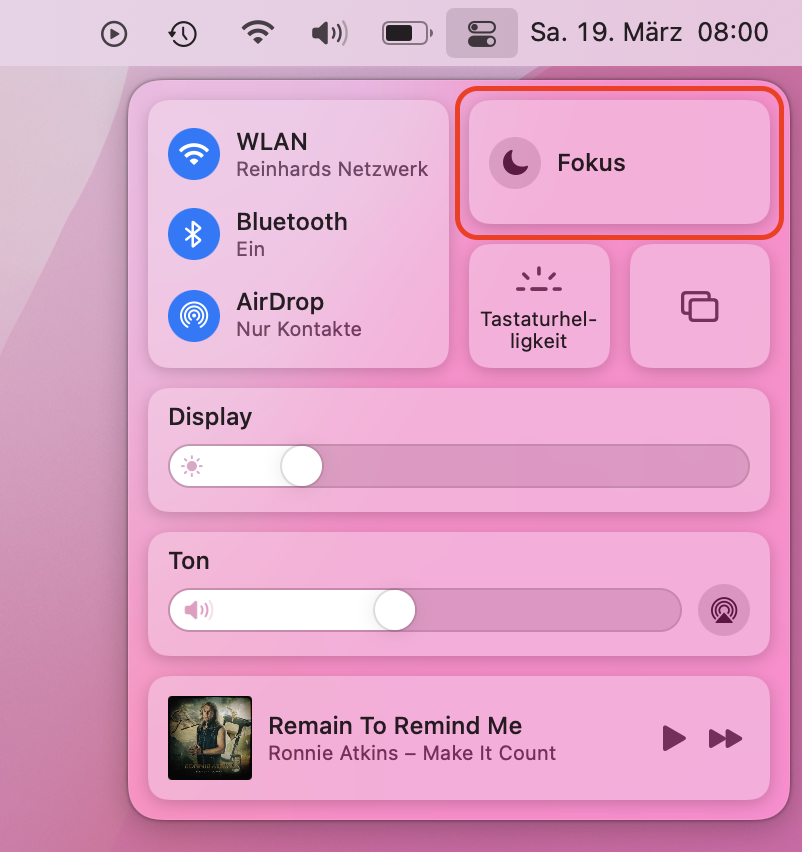Open Time Machine menu bar icon
This screenshot has width=802, height=852.
(182, 34)
